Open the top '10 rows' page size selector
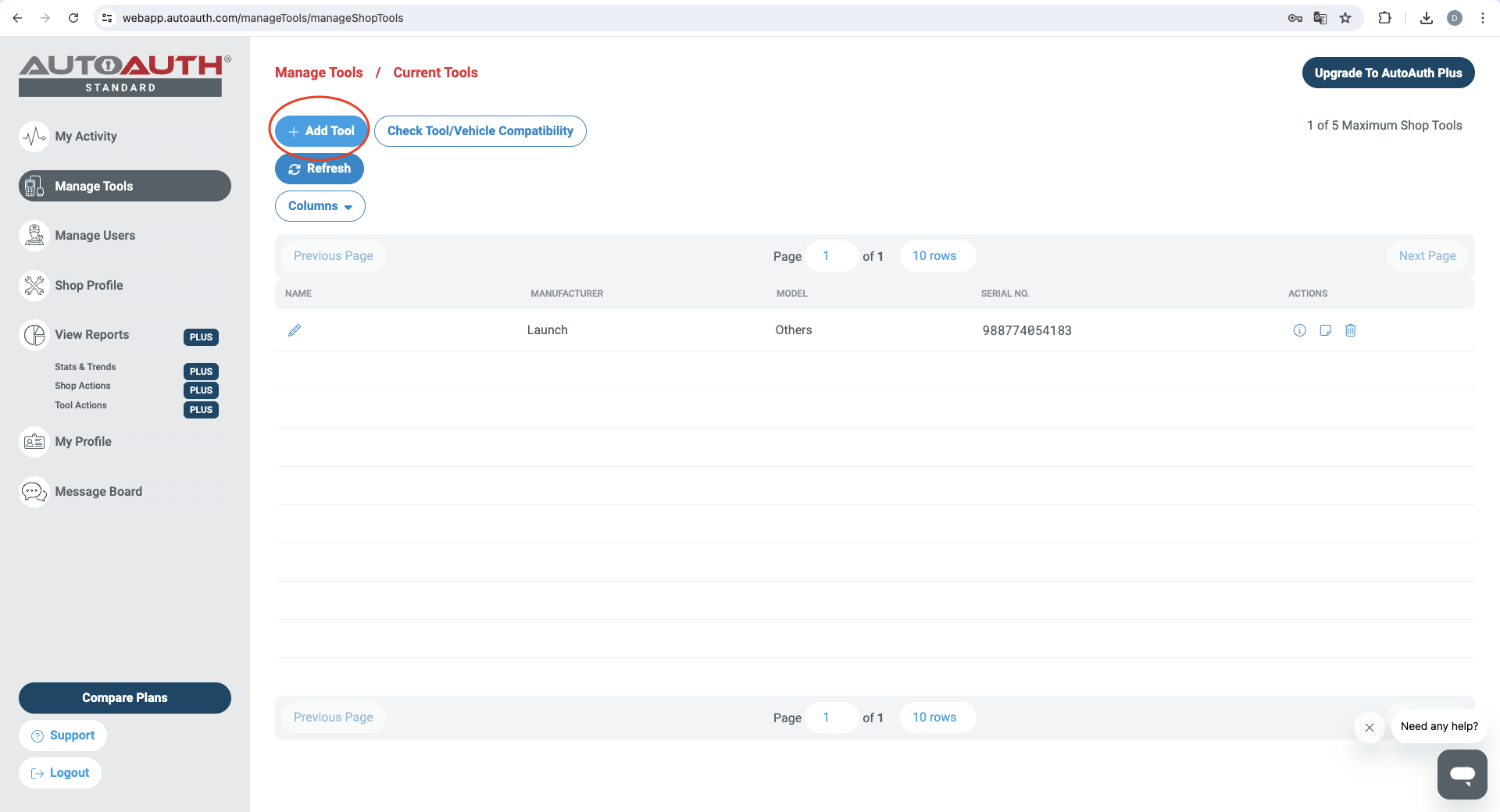1500x812 pixels. click(937, 256)
